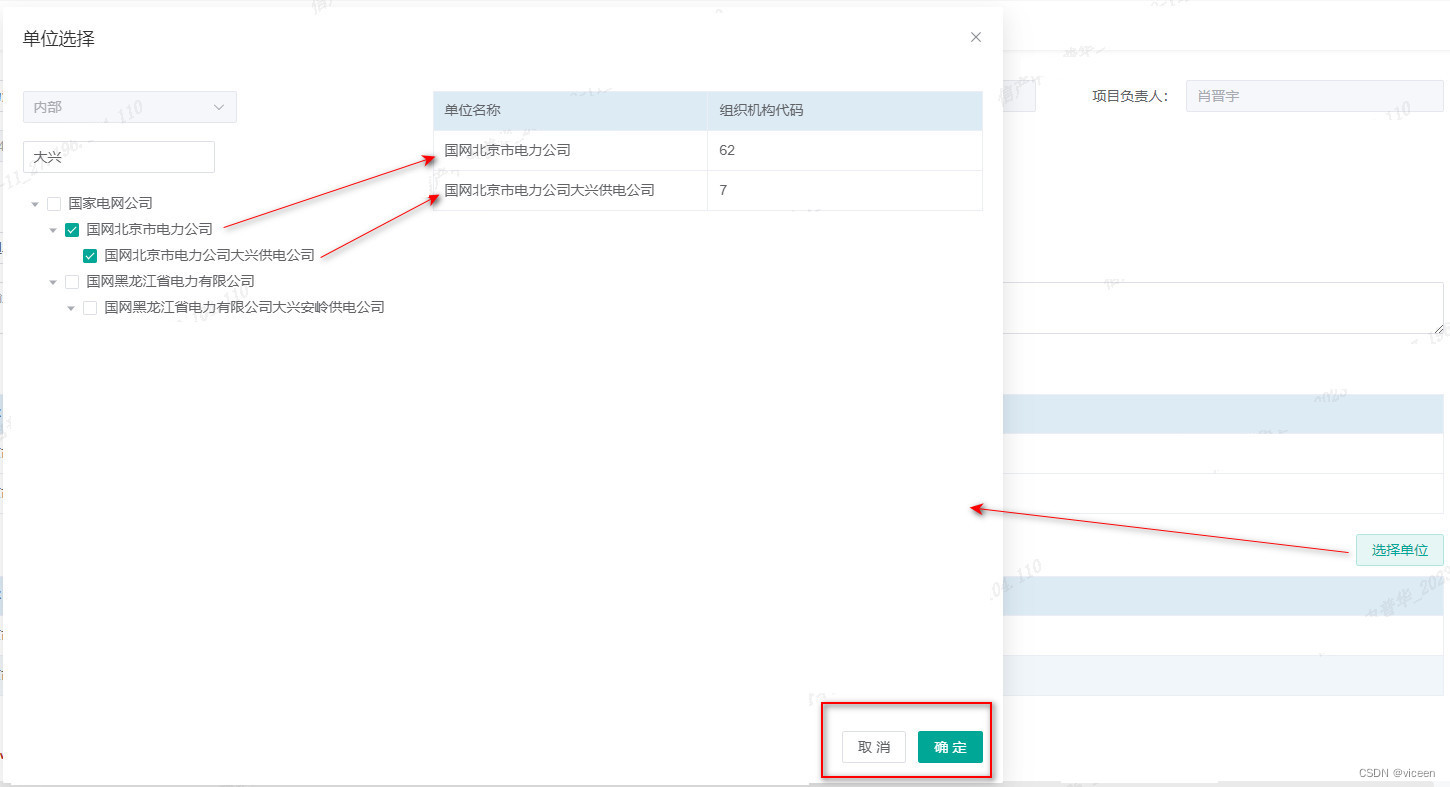The height and width of the screenshot is (787, 1450).
Task: Close the 单位选择 dialog with X icon
Action: tap(976, 37)
